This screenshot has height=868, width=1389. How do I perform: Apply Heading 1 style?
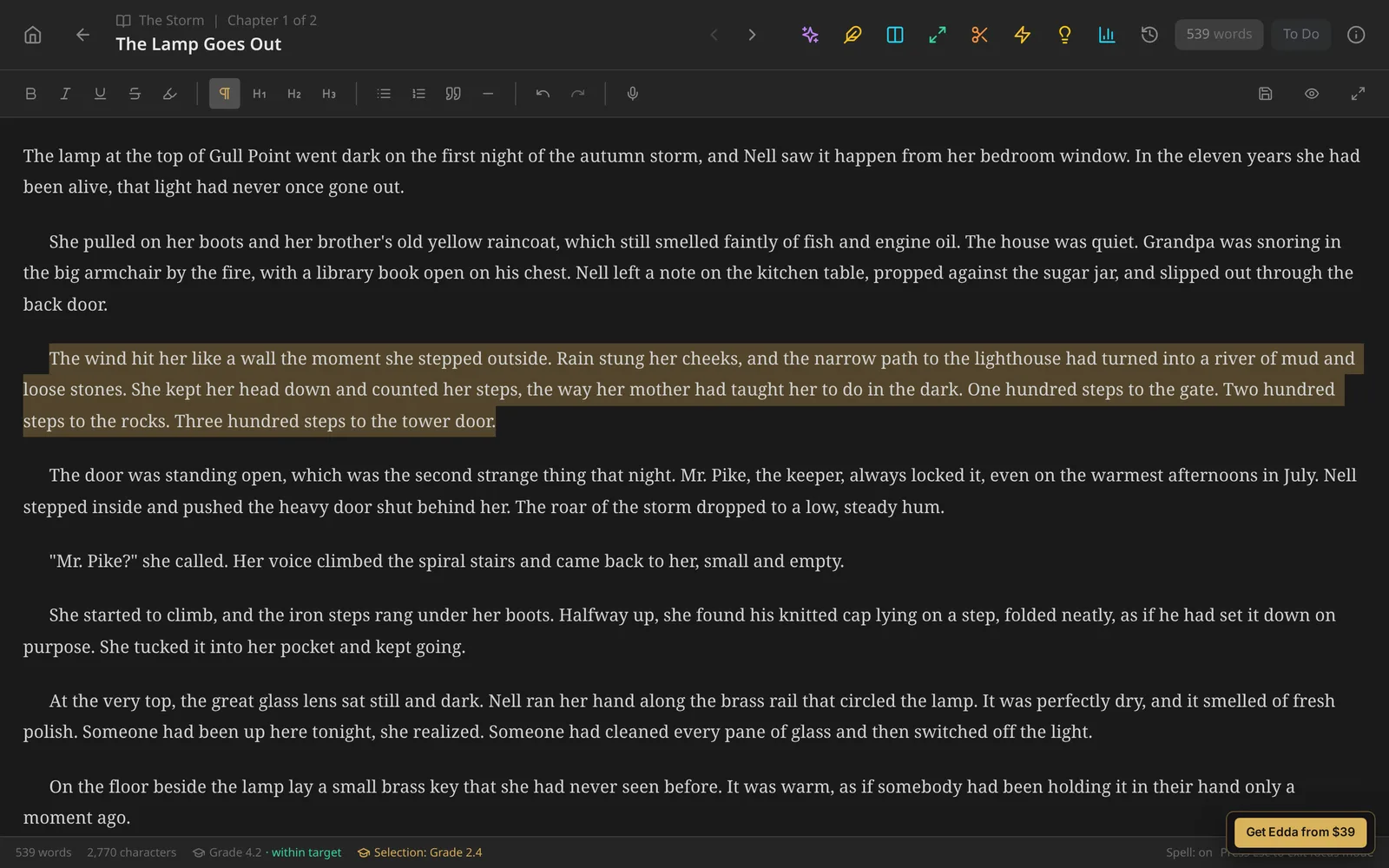point(260,94)
